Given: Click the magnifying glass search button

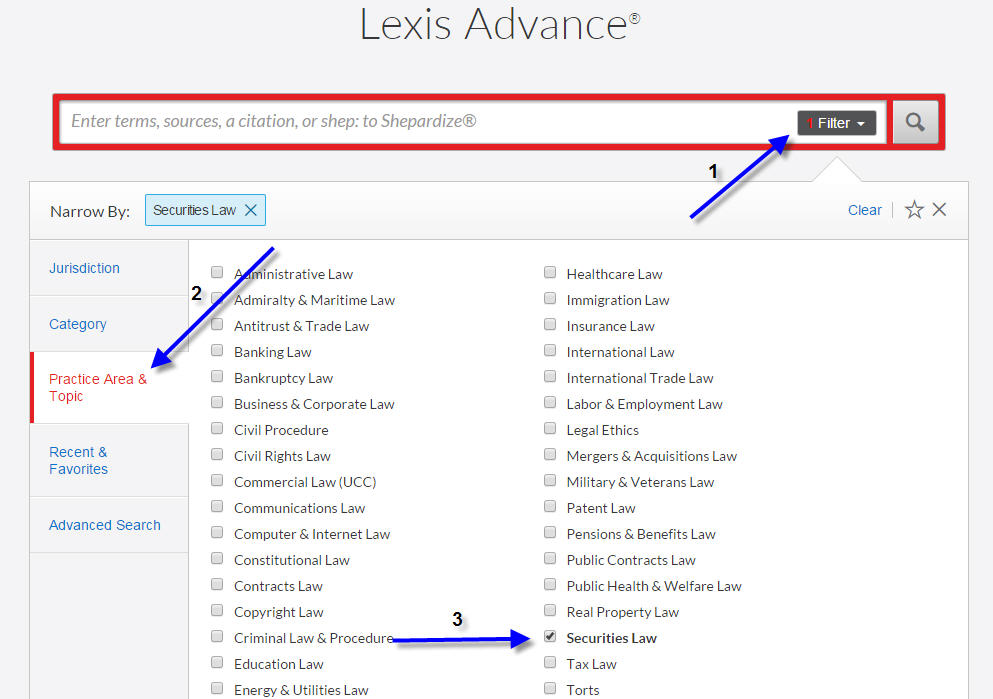Looking at the screenshot, I should [915, 122].
